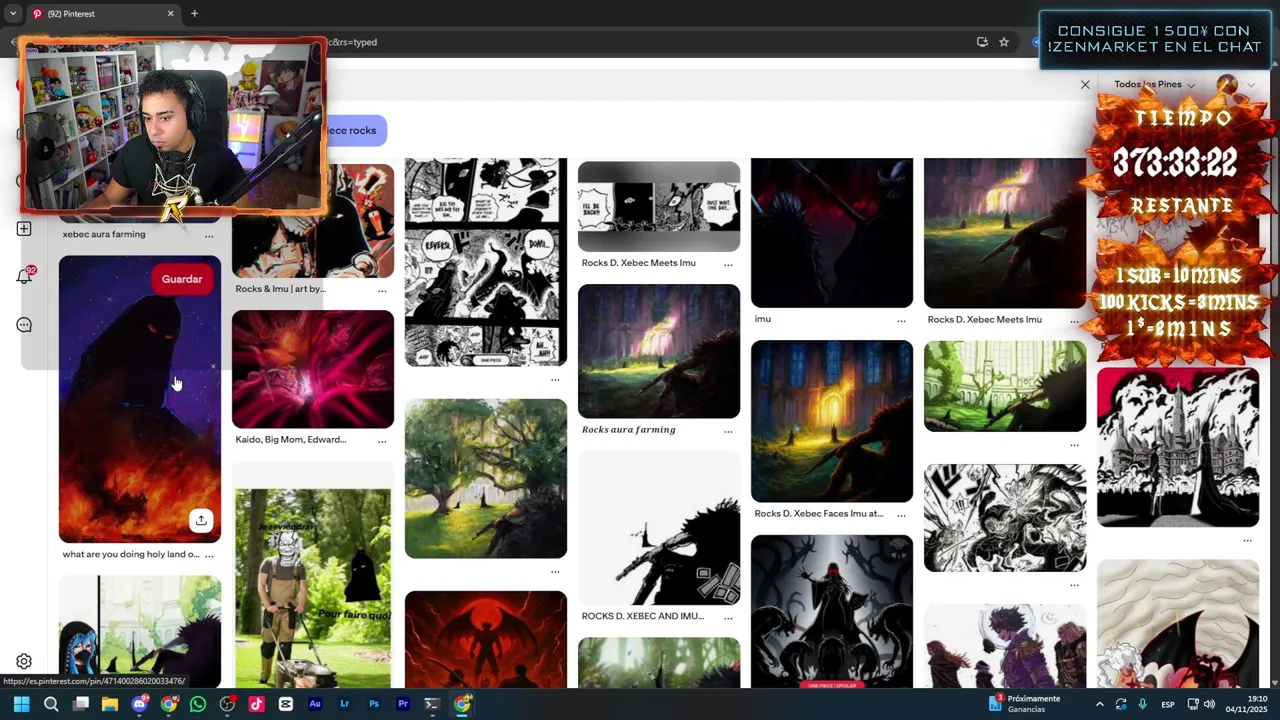Click the install app icon in address bar
This screenshot has width=1280, height=720.
click(x=982, y=42)
